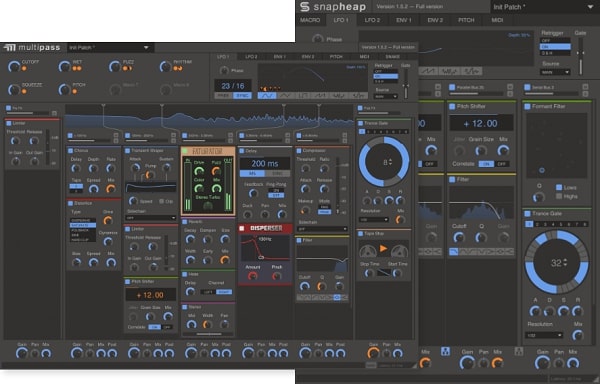Switch to the MACRO tab in Snapheap
Image resolution: width=600 pixels, height=384 pixels.
[310, 20]
